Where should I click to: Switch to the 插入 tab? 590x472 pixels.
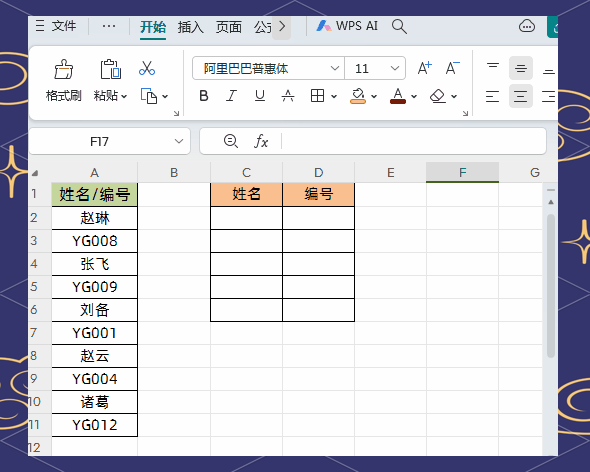click(190, 27)
